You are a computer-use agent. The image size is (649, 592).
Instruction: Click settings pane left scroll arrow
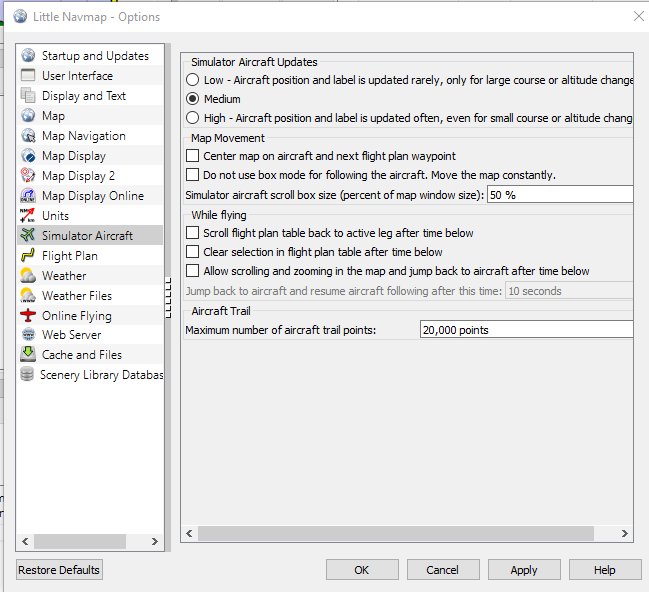pyautogui.click(x=189, y=533)
